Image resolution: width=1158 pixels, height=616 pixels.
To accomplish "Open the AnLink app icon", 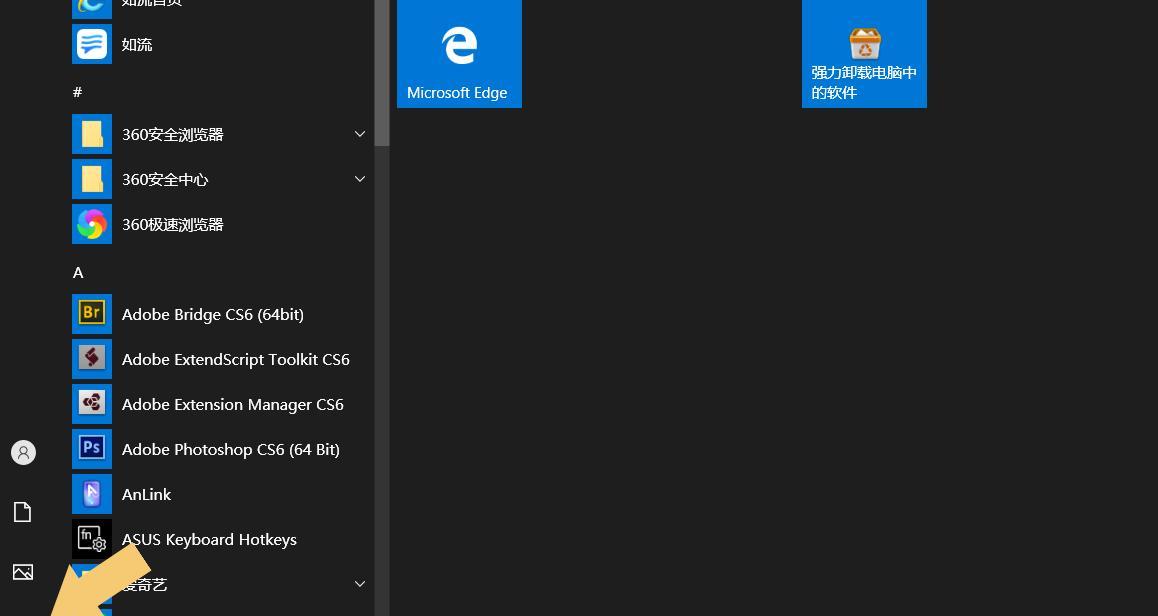I will (x=92, y=495).
